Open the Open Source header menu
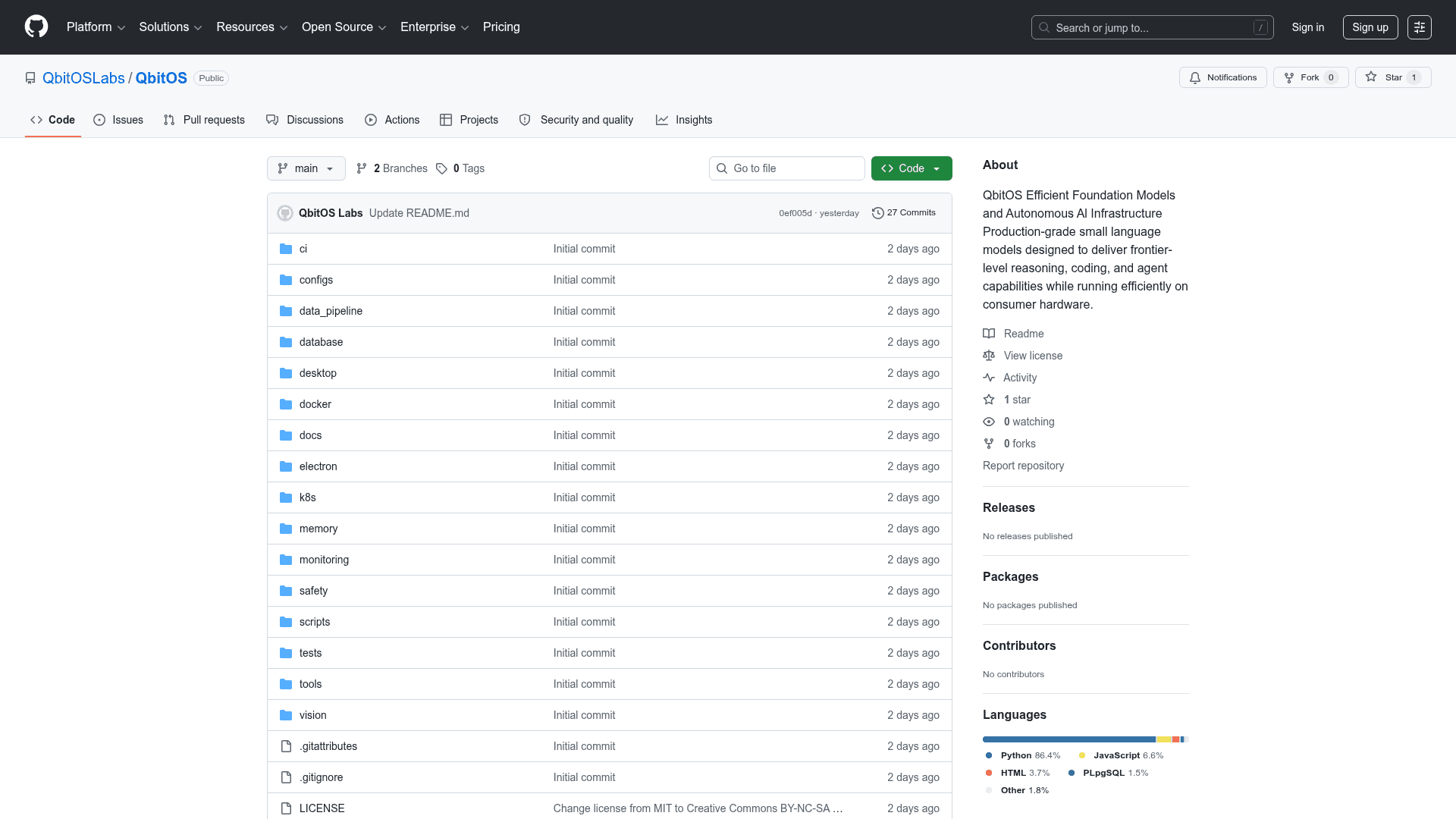The width and height of the screenshot is (1456, 819). click(344, 27)
